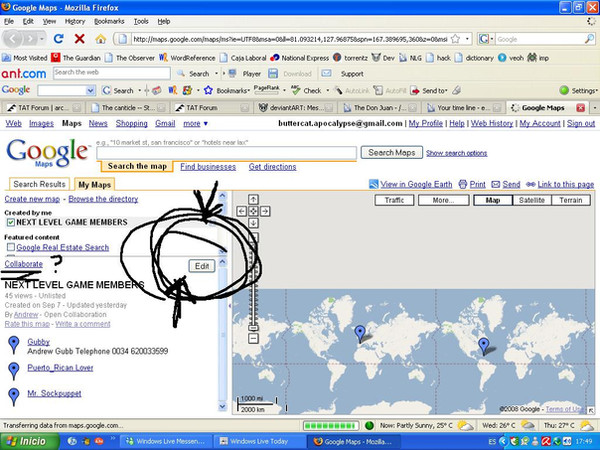
Task: Click the Print icon link
Action: tap(472, 184)
